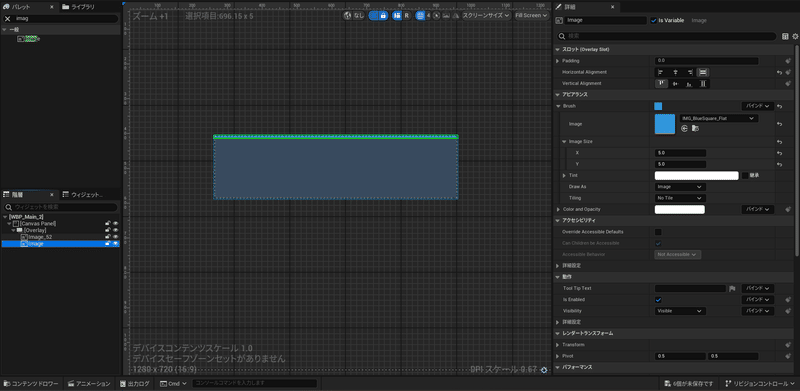Click the Color and Opacity white swatch

pos(680,209)
